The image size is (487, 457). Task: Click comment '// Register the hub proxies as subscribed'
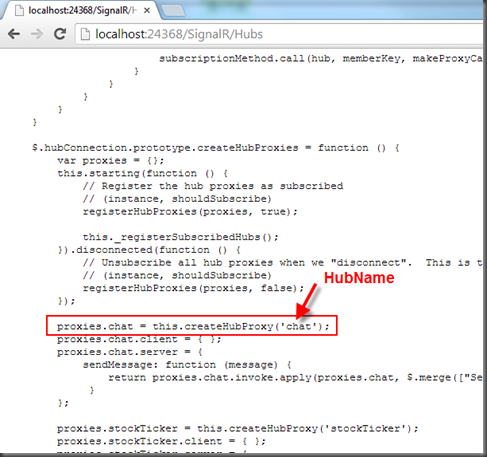point(213,186)
